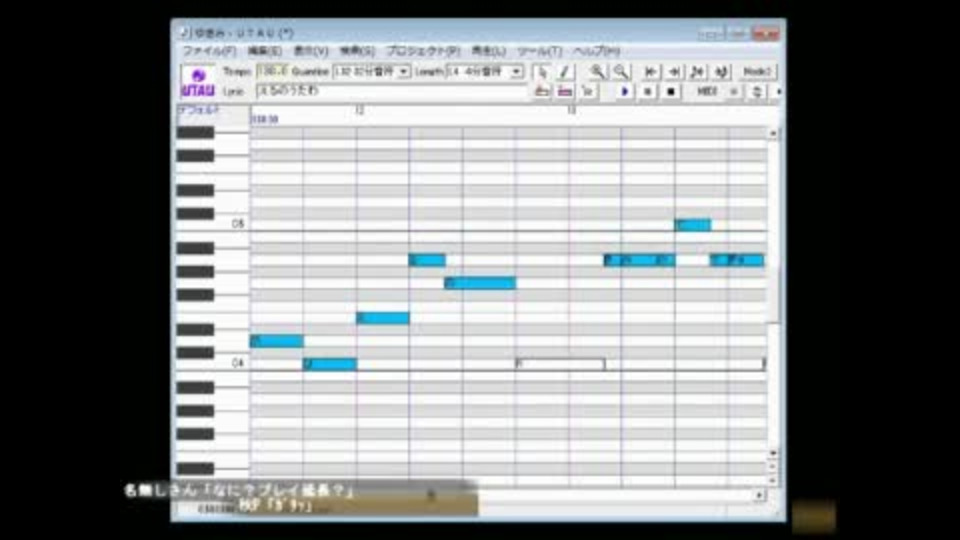Click the C4 piano key
The image size is (960, 540).
coord(212,363)
